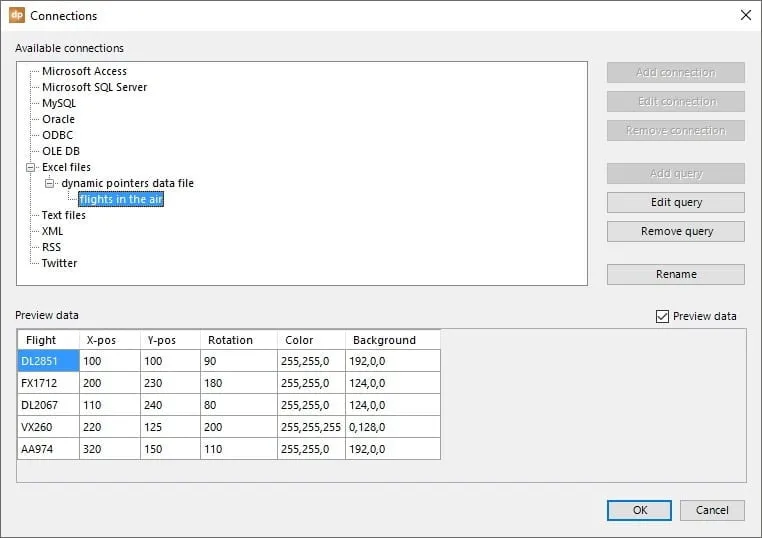Collapse the Excel files tree node

pyautogui.click(x=31, y=168)
